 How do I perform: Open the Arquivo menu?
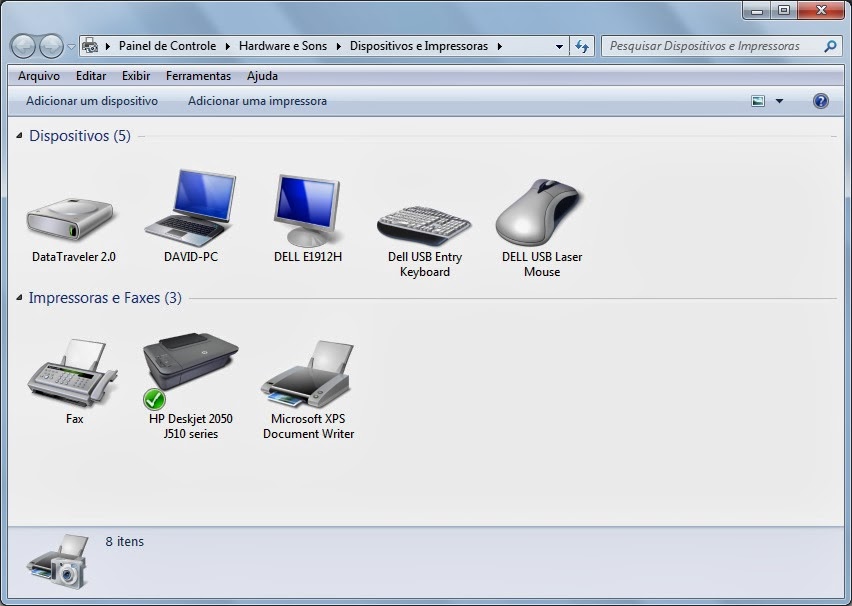click(39, 76)
